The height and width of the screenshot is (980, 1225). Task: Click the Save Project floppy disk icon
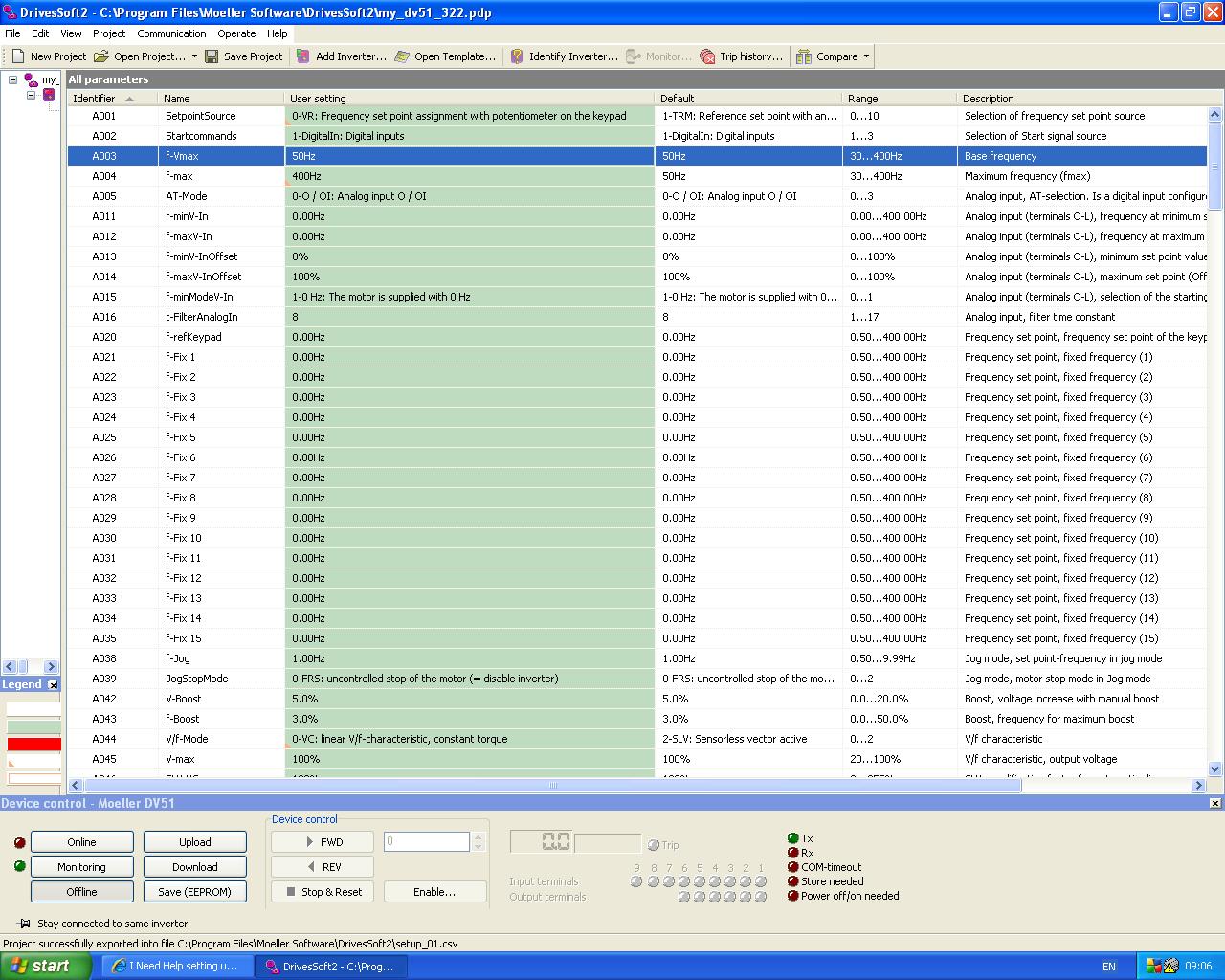pos(212,56)
